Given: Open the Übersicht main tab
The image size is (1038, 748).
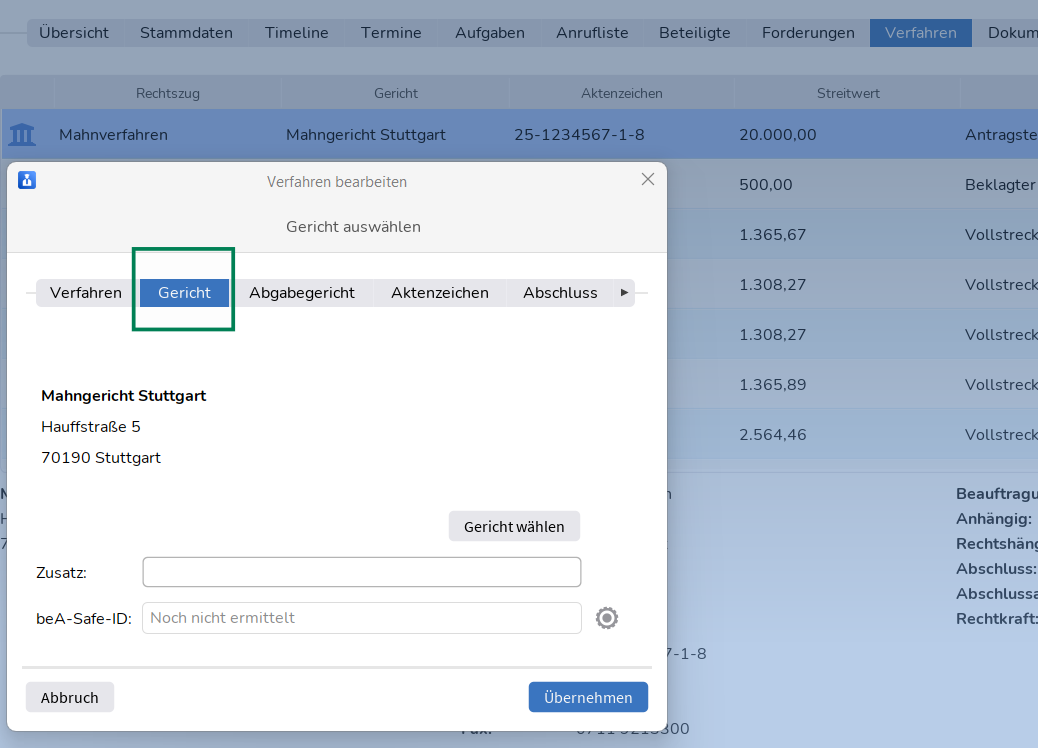Looking at the screenshot, I should (x=74, y=33).
